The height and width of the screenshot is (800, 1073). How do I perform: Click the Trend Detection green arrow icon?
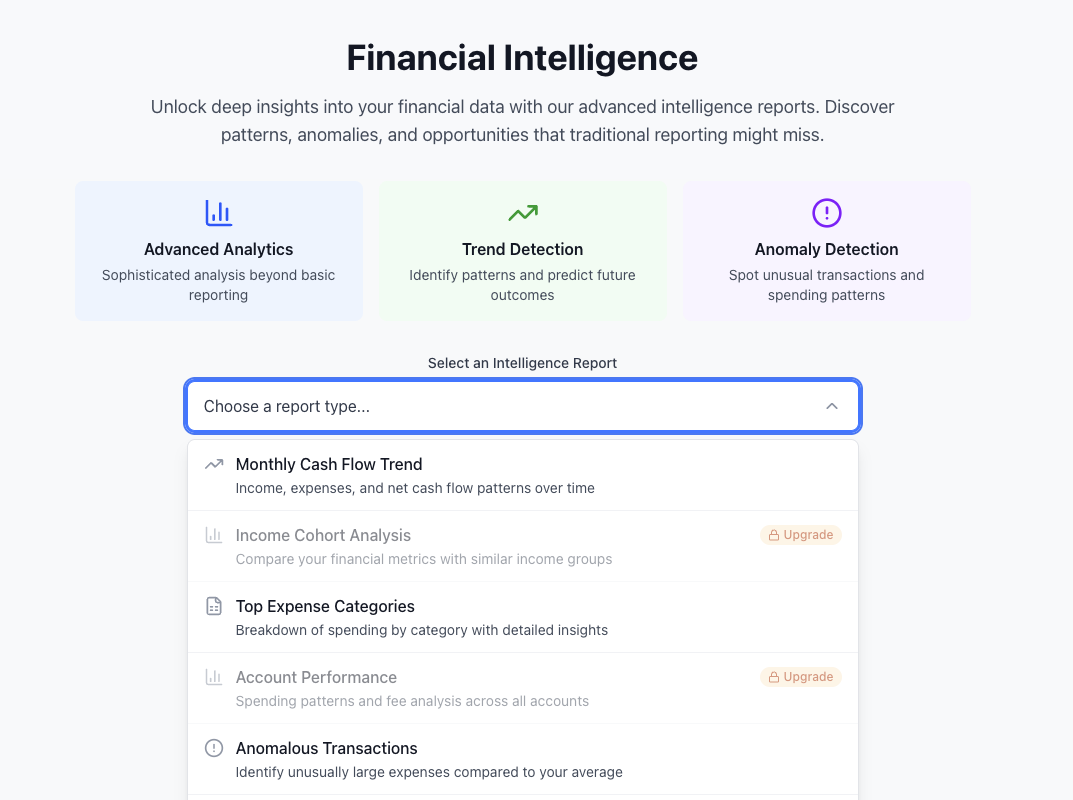522,212
